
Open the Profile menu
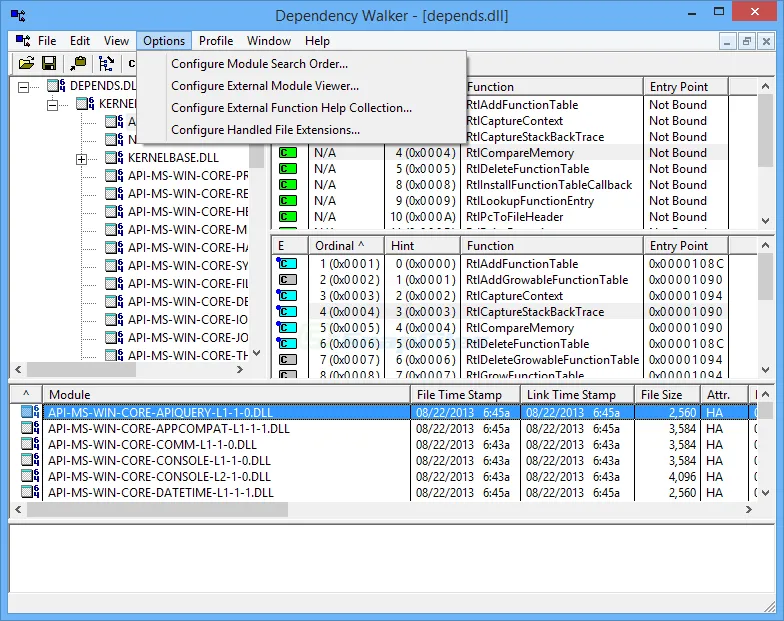215,41
